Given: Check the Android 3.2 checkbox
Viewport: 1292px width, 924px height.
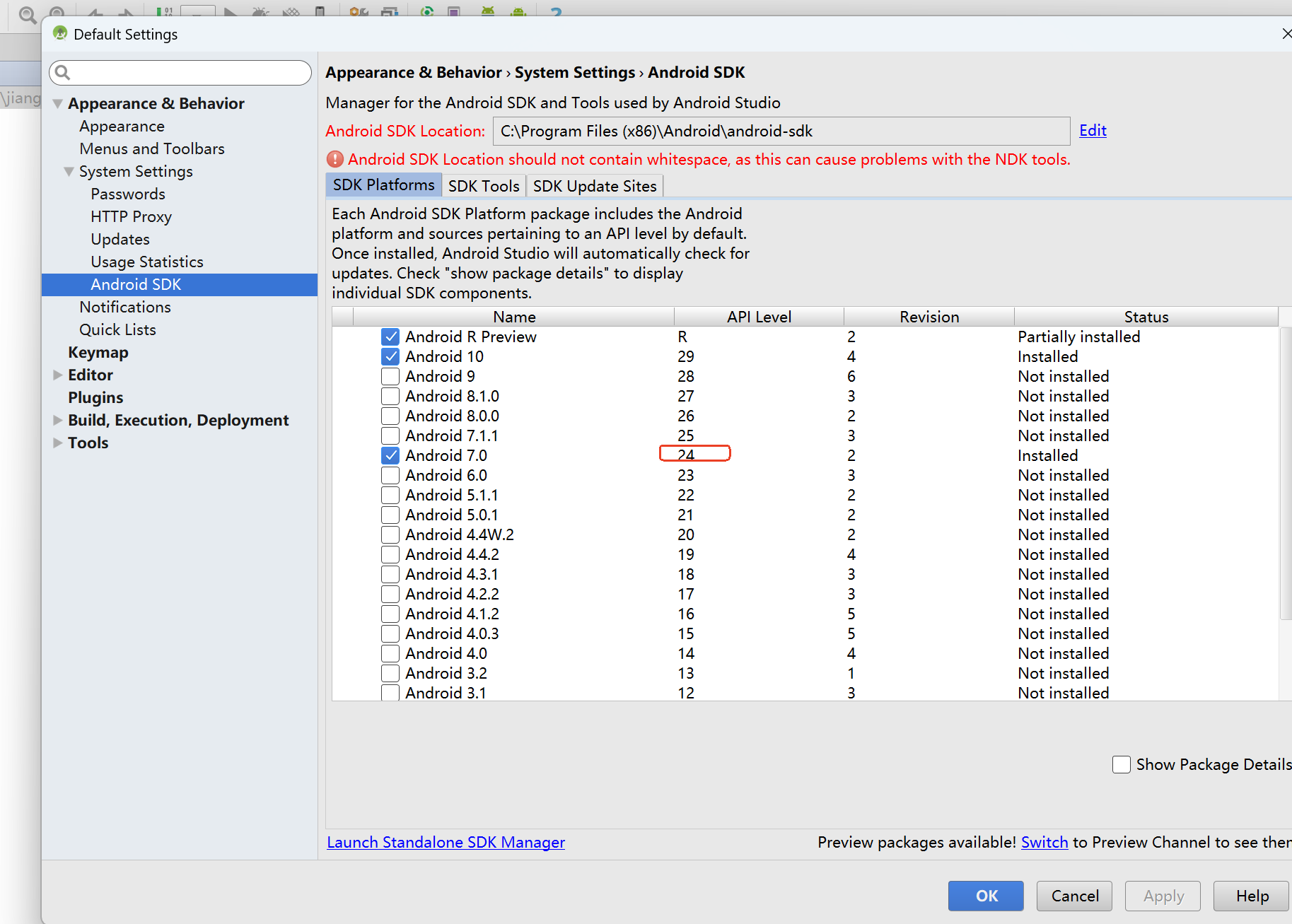Looking at the screenshot, I should [390, 673].
